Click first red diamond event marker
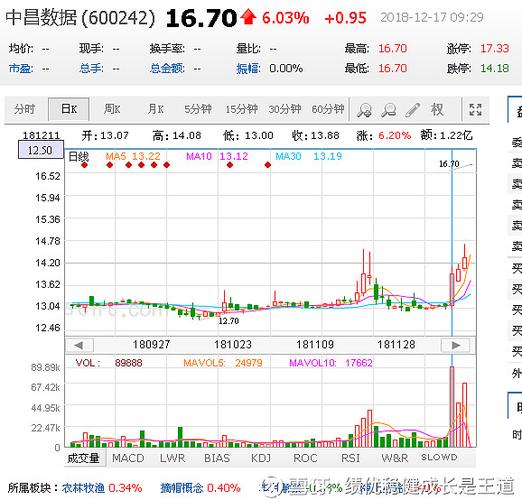Screen dimensions: 522x500 (84, 165)
